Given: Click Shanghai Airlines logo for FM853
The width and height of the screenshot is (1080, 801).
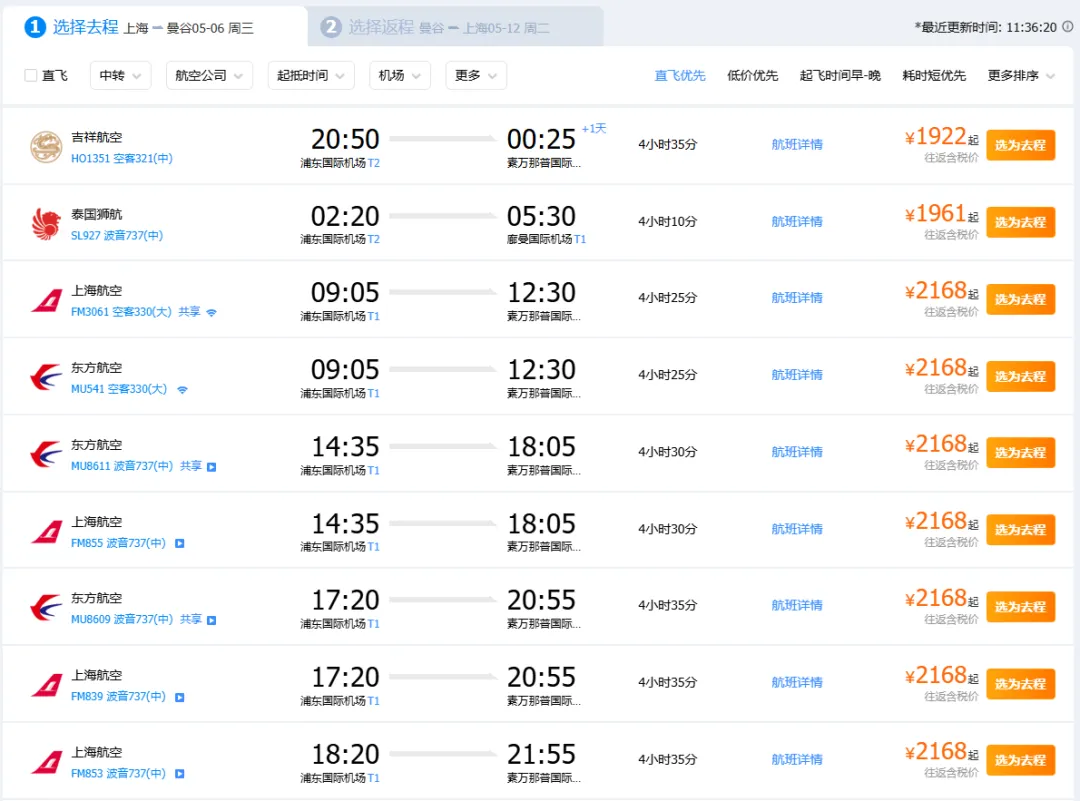Looking at the screenshot, I should pos(46,762).
